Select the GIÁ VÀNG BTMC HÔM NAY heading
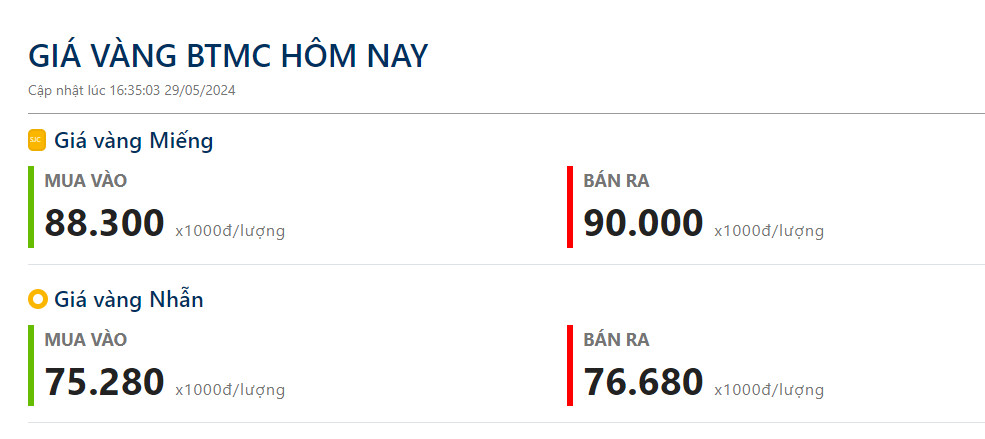The image size is (985, 439). coord(228,56)
